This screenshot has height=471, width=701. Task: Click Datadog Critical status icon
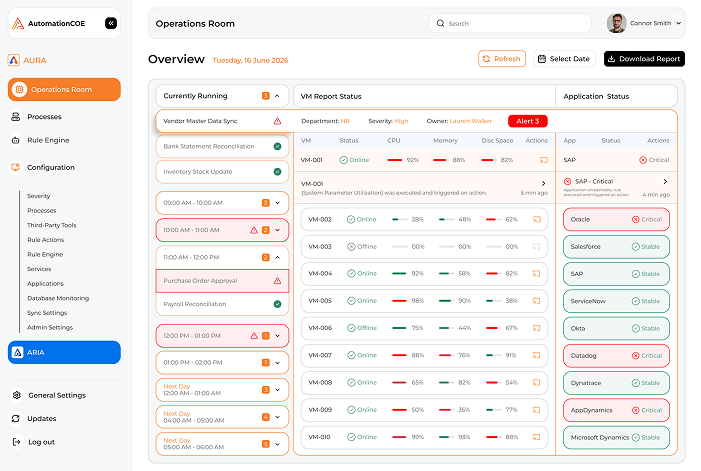[x=636, y=356]
